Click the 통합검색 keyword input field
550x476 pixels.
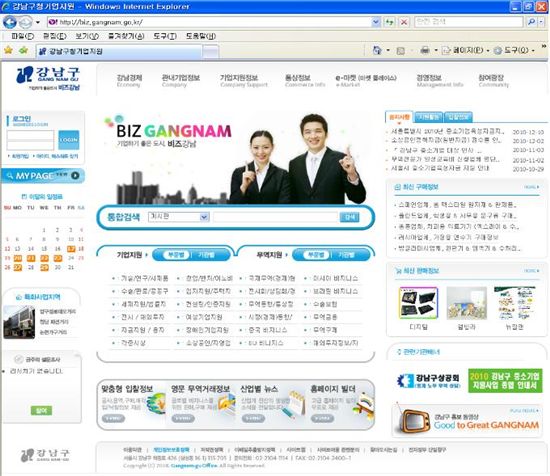275,217
